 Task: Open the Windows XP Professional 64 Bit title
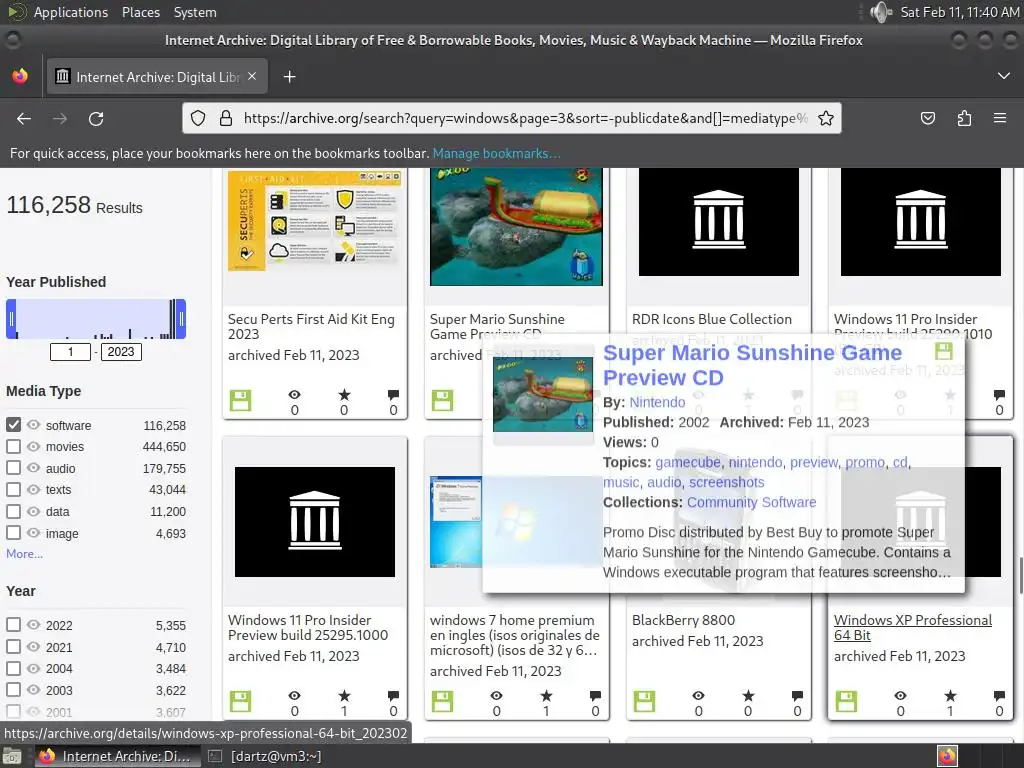click(912, 628)
